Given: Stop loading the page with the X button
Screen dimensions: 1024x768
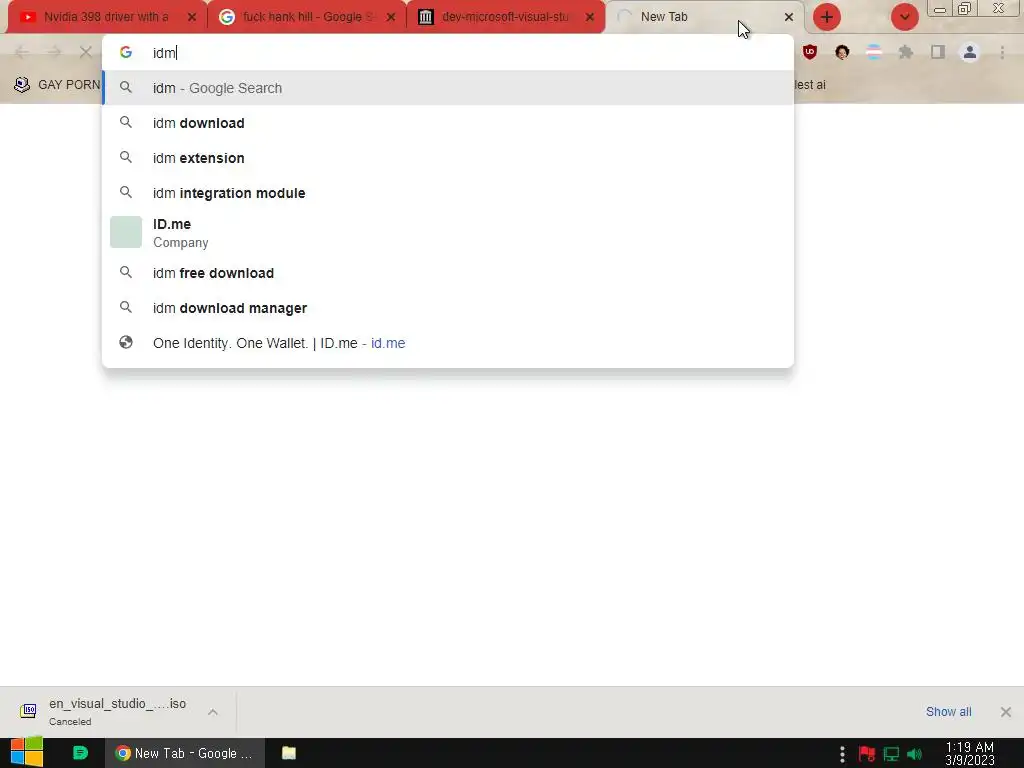Looking at the screenshot, I should pos(86,52).
